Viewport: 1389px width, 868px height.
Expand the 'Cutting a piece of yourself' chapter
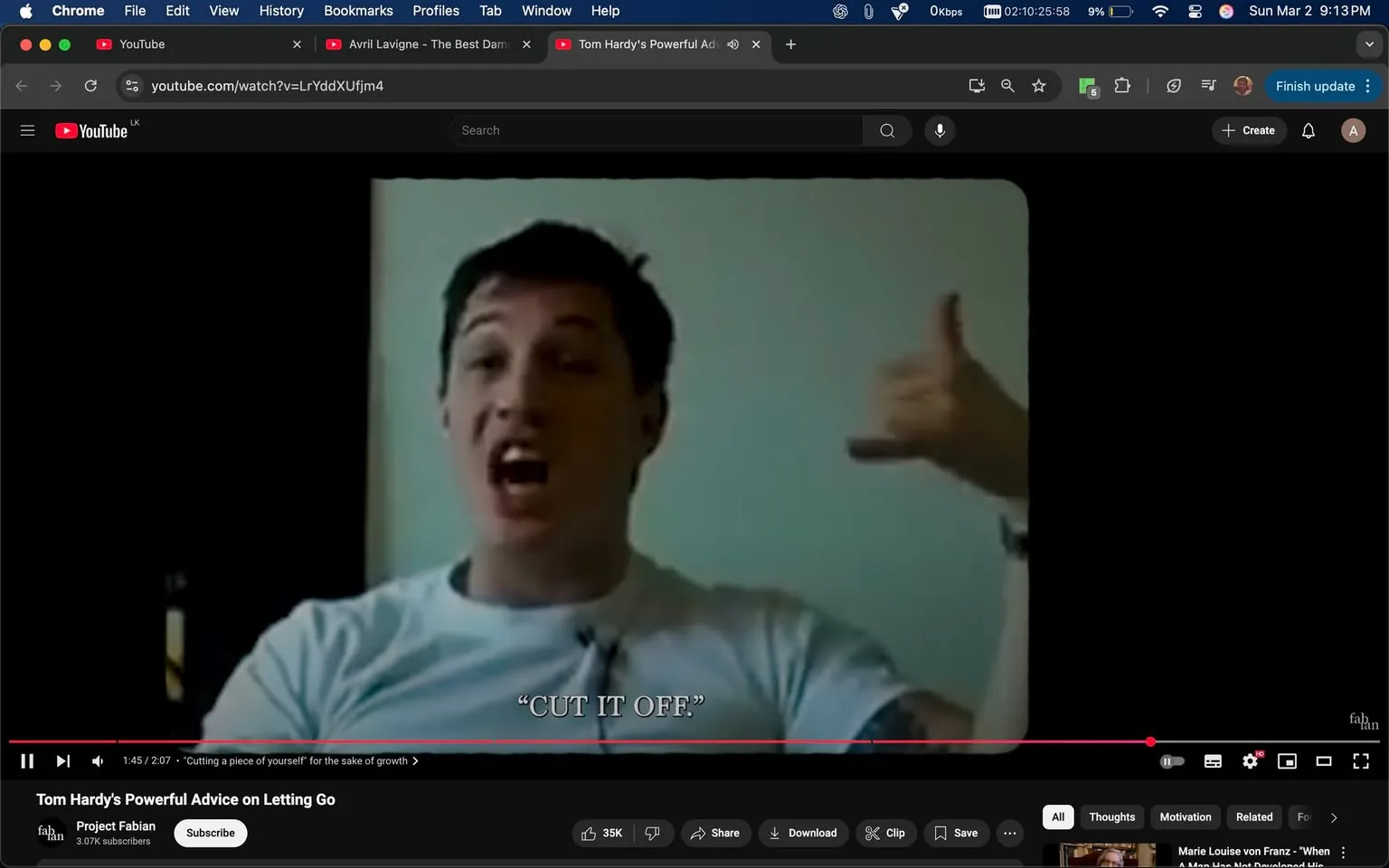tap(415, 760)
